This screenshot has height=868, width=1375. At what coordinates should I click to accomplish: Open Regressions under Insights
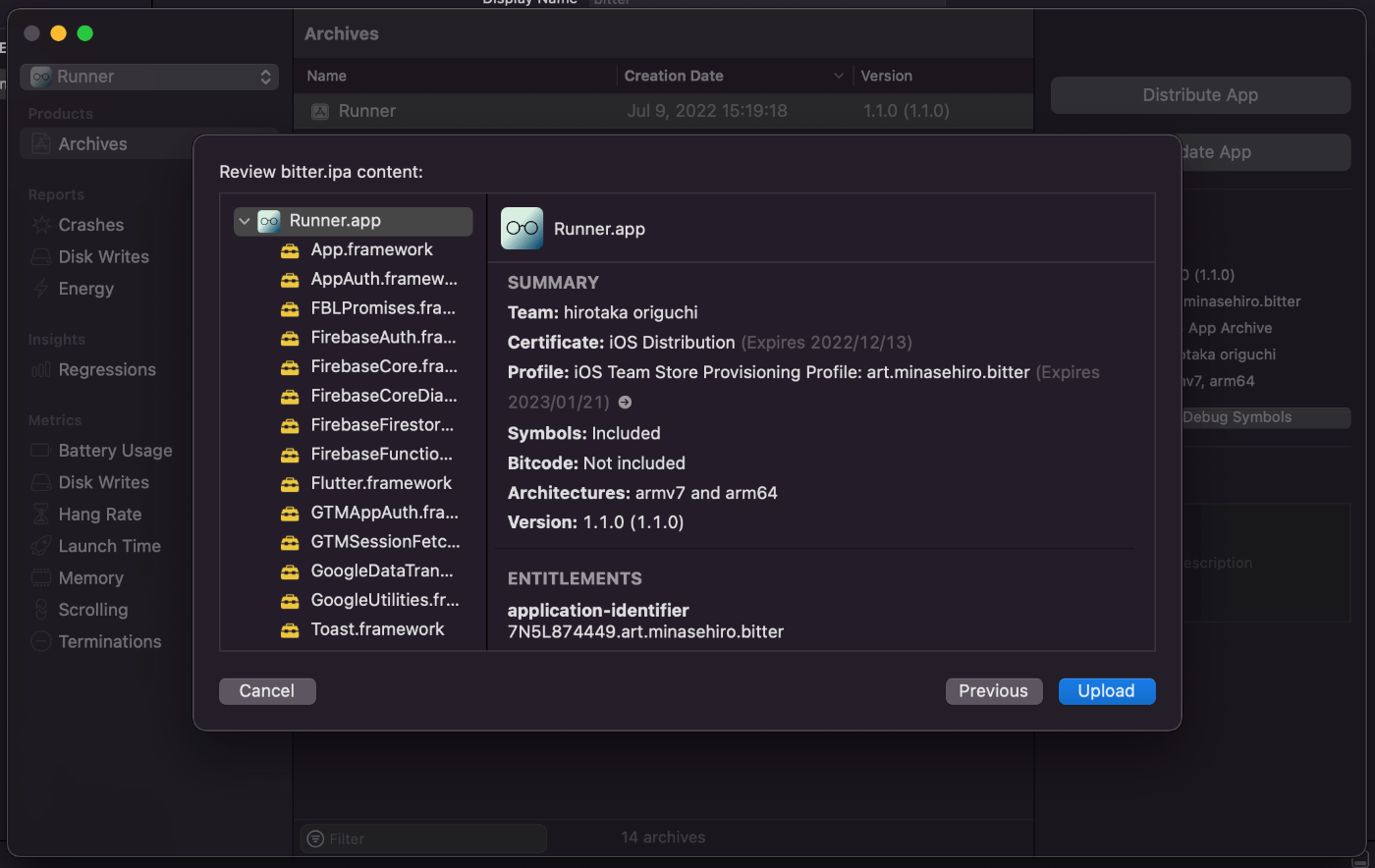point(107,369)
